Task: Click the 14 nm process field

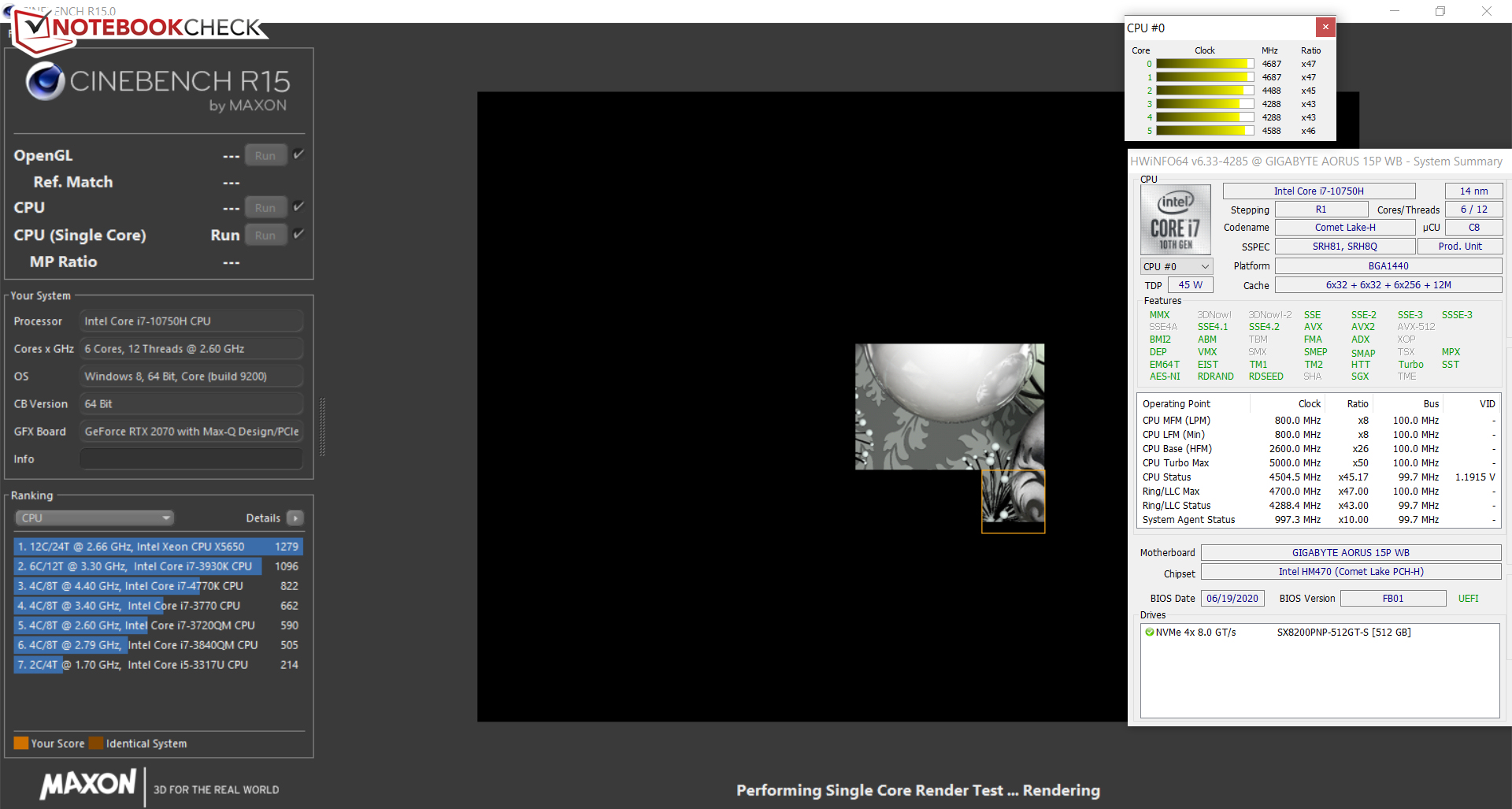Action: 1473,191
